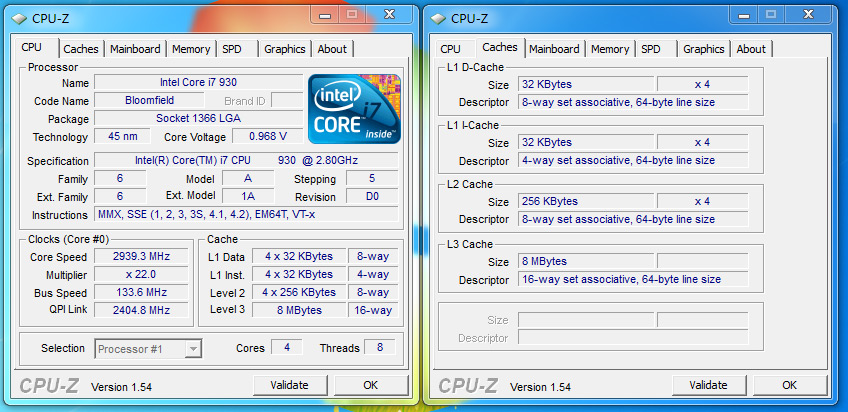
Task: Open Graphics tab in right window
Action: click(704, 49)
